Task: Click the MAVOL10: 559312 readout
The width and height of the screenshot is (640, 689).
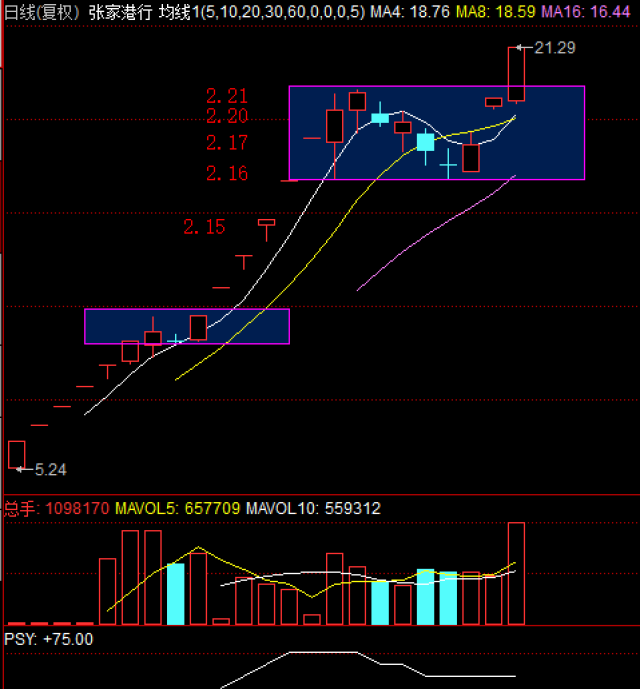Action: point(313,508)
